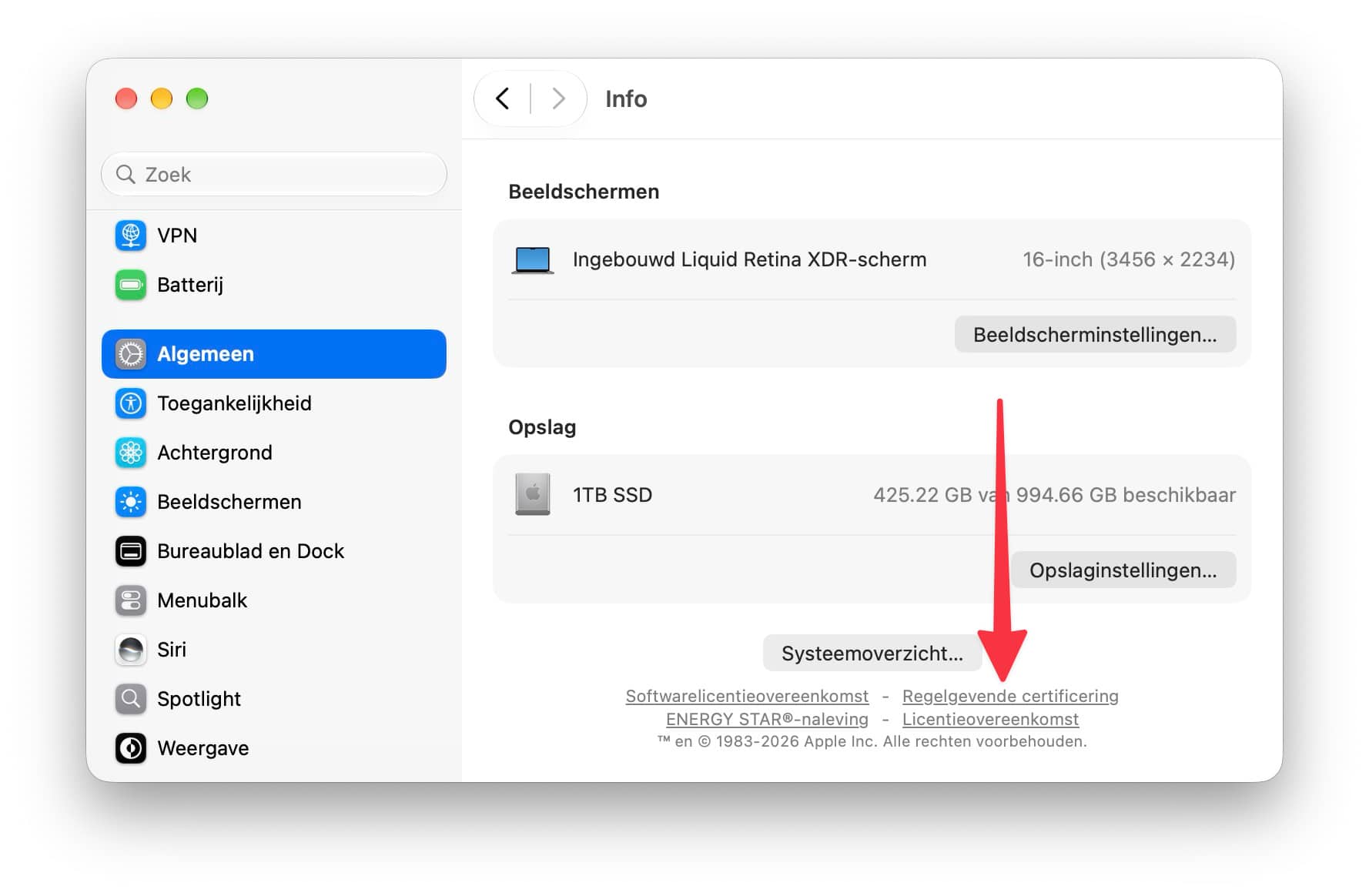This screenshot has height=896, width=1369.
Task: Go forward with the right chevron
Action: click(x=558, y=99)
